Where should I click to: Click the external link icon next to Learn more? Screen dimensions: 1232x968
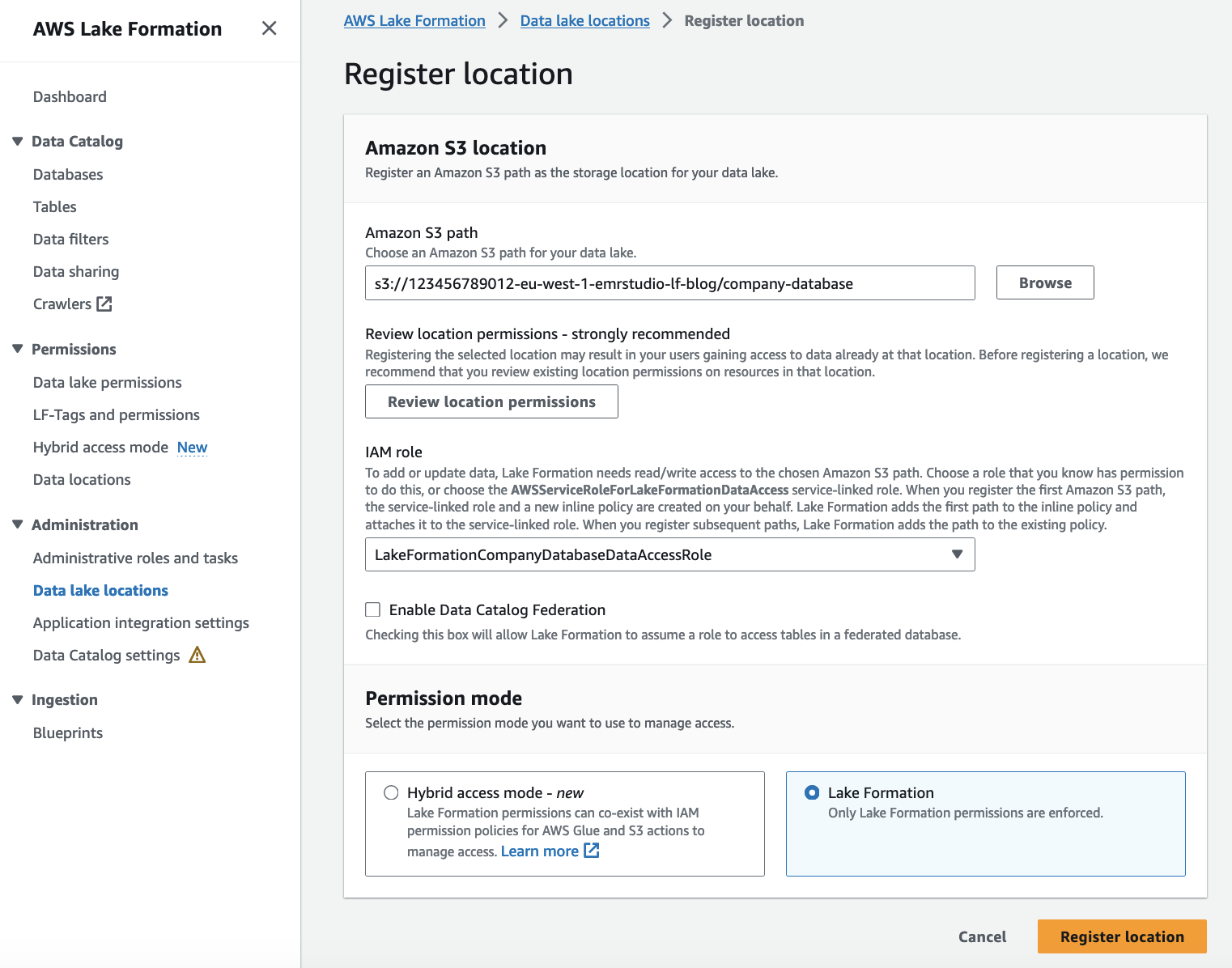pos(593,851)
